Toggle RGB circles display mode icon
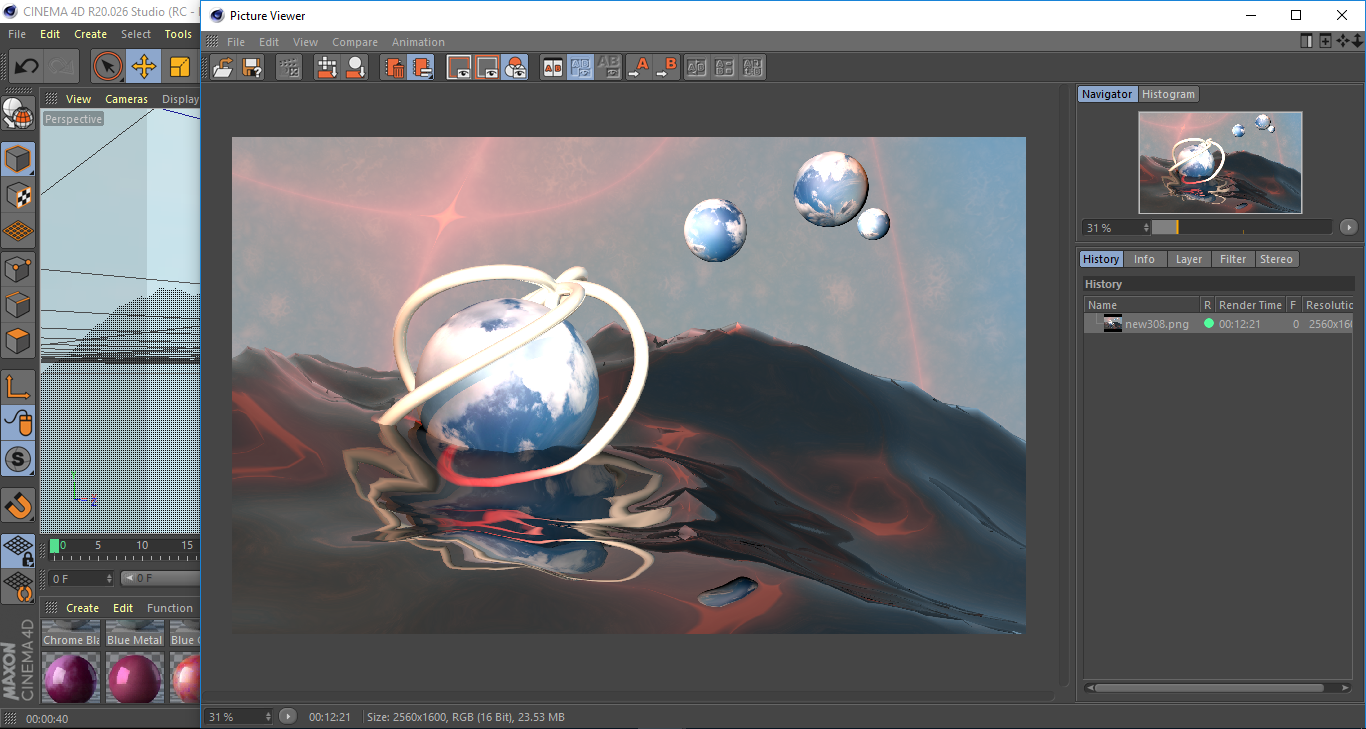Screen dimensions: 1366x729 tap(515, 67)
